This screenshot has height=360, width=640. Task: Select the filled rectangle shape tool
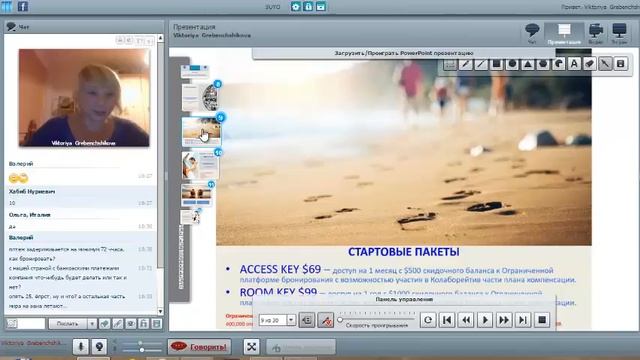pyautogui.click(x=496, y=64)
